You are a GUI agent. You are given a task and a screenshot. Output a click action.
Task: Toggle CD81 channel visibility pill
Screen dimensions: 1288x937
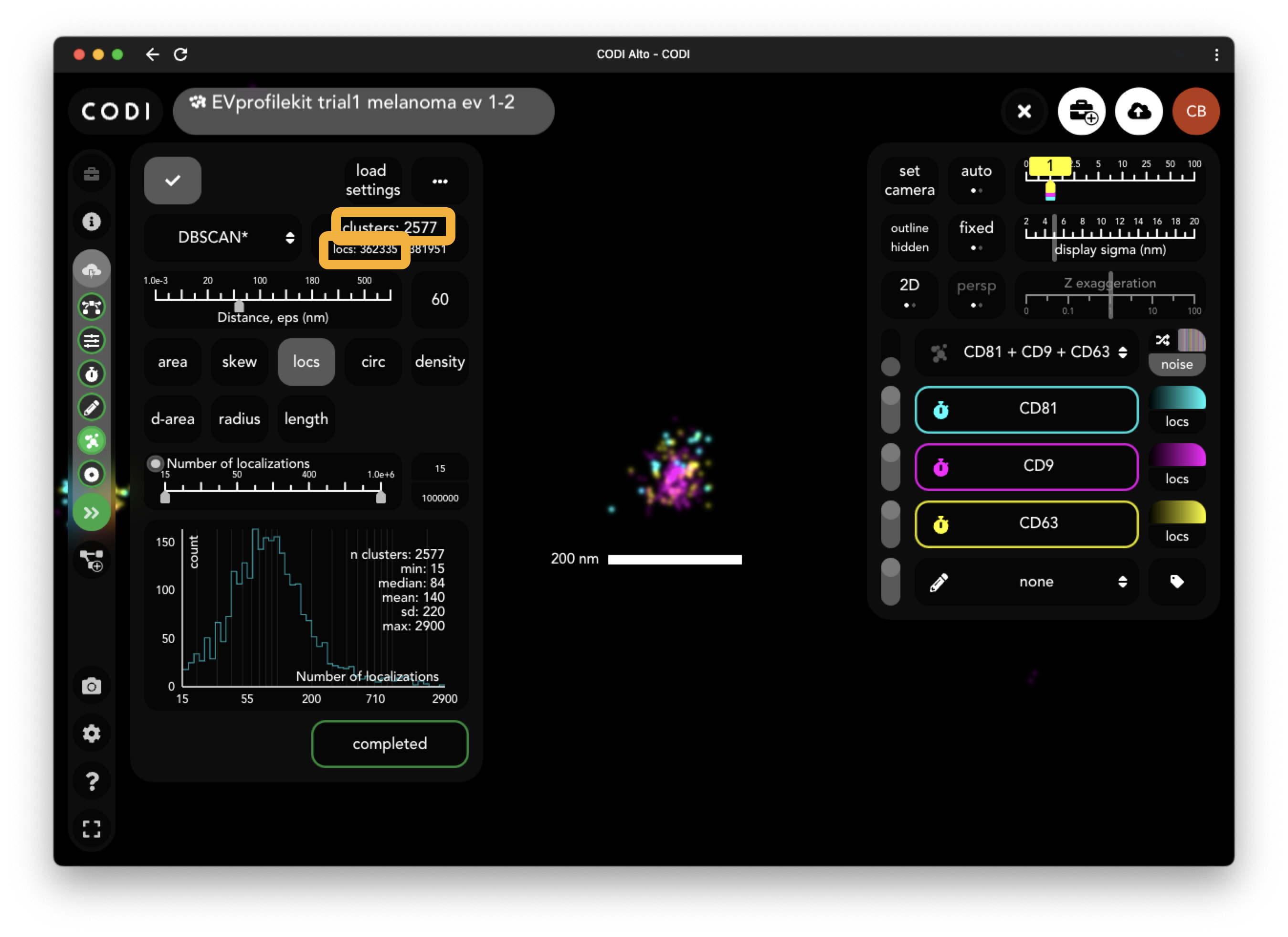tap(890, 410)
